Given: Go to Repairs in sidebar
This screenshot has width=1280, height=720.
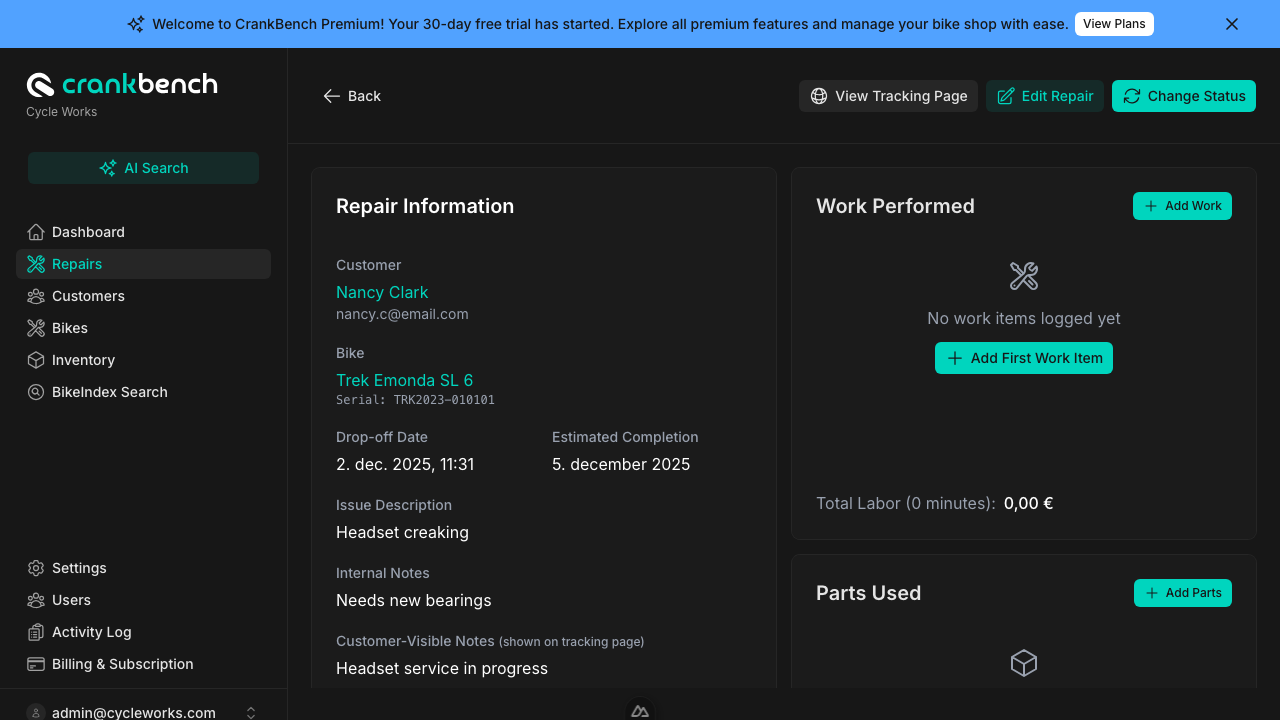Looking at the screenshot, I should pos(77,264).
